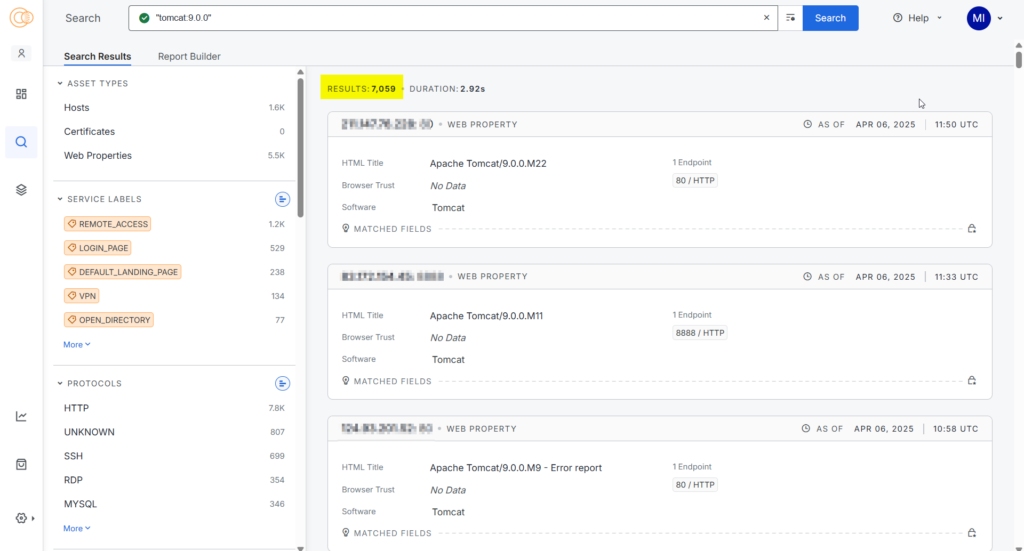Select the DEFAULT_LANDING_PAGE label
This screenshot has height=551, width=1024.
(122, 272)
